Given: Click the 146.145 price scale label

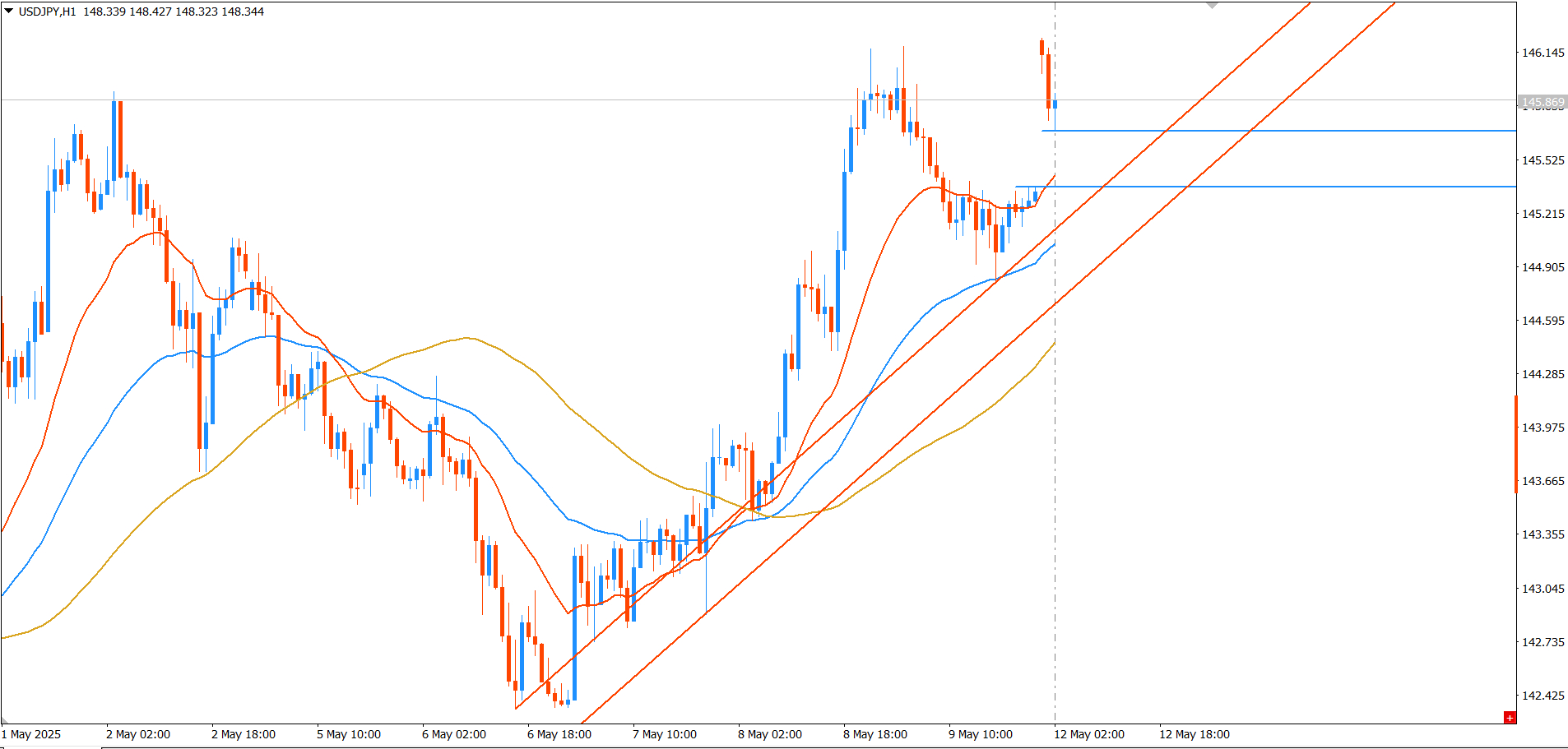Looking at the screenshot, I should (x=1543, y=53).
